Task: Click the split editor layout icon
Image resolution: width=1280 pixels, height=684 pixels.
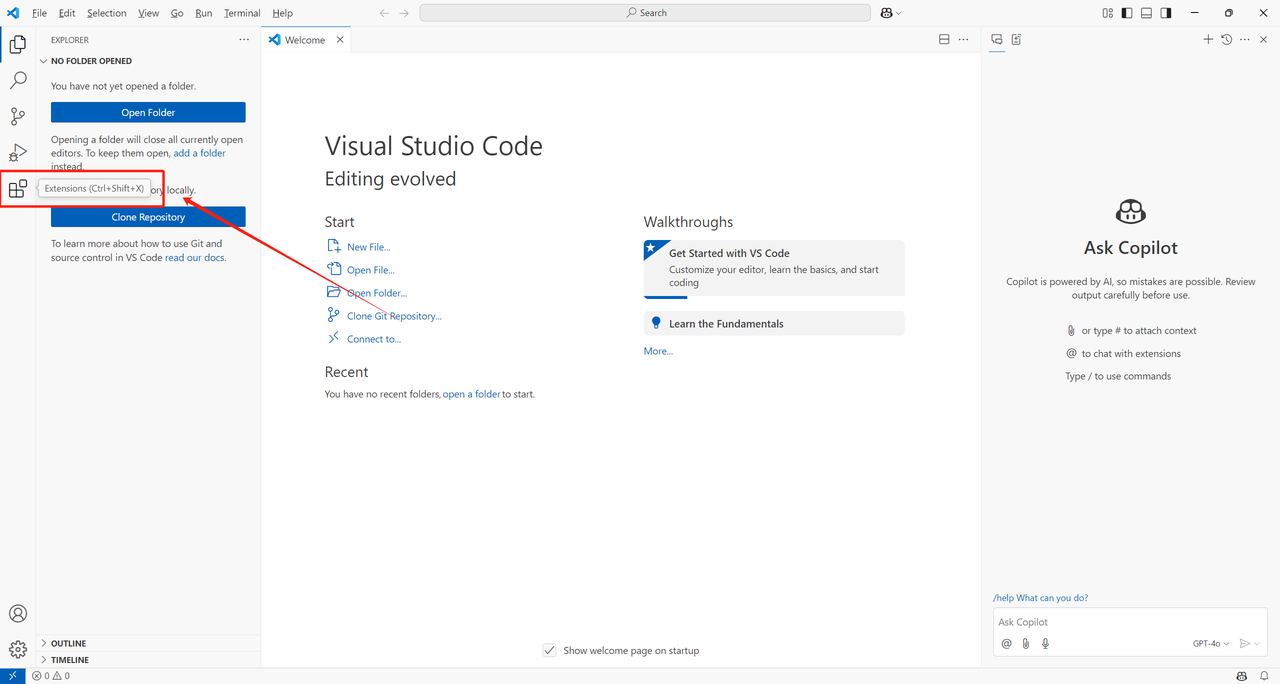Action: (944, 40)
